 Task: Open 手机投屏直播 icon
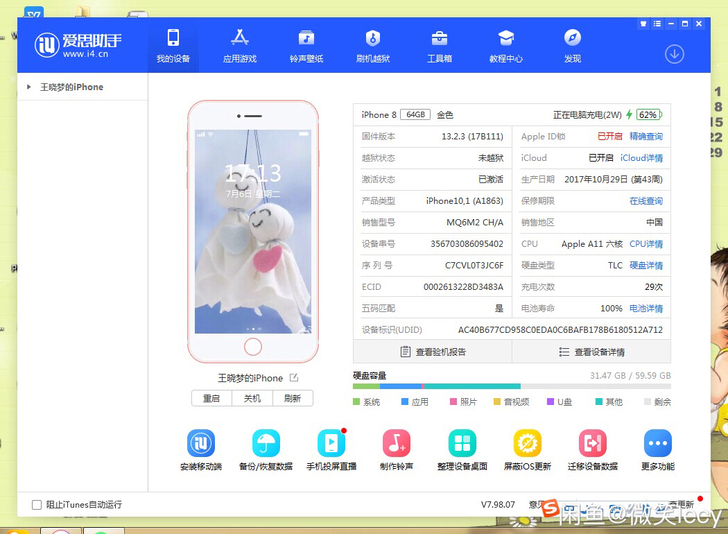pyautogui.click(x=332, y=443)
